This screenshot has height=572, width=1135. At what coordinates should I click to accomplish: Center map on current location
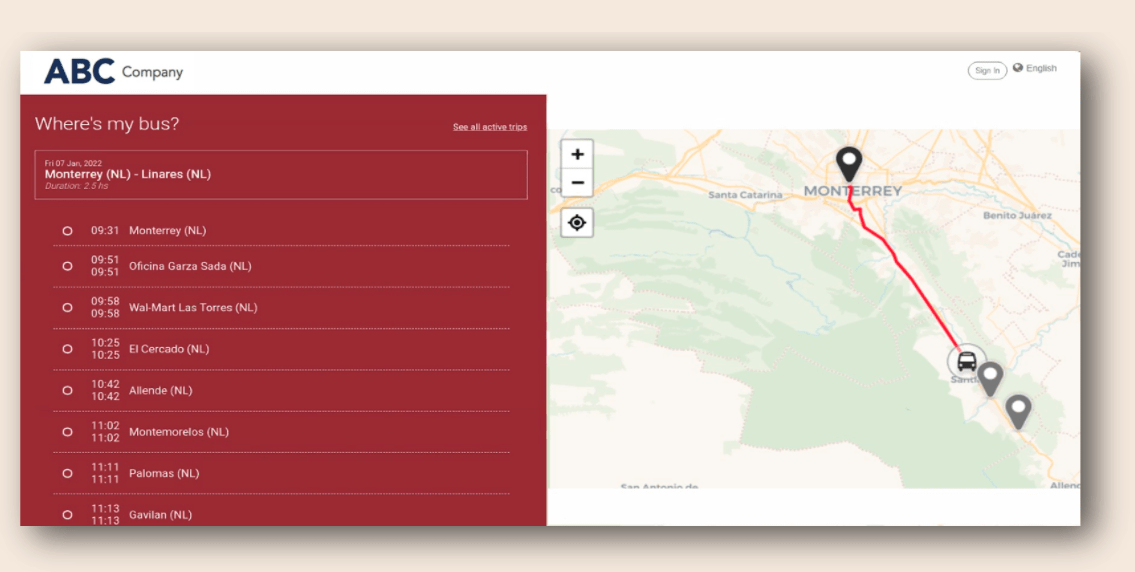point(577,223)
